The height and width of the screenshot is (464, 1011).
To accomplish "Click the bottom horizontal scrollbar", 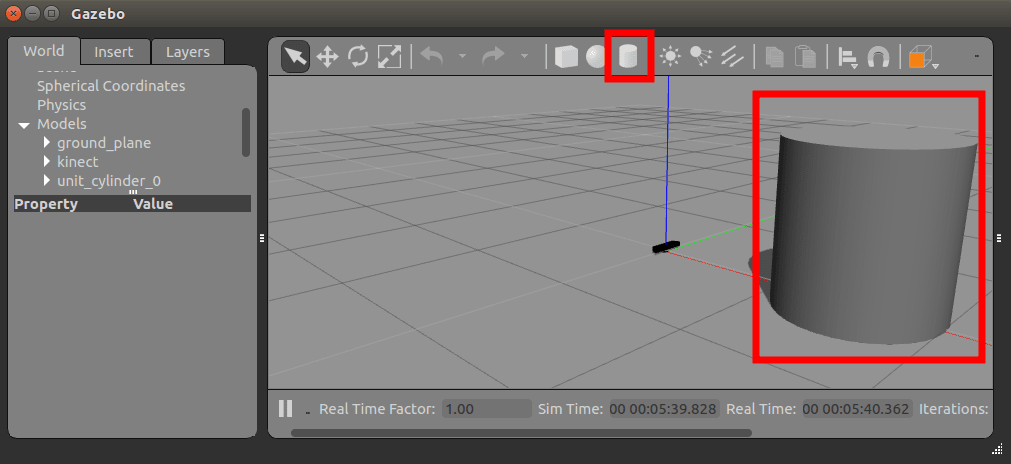I will coord(521,433).
